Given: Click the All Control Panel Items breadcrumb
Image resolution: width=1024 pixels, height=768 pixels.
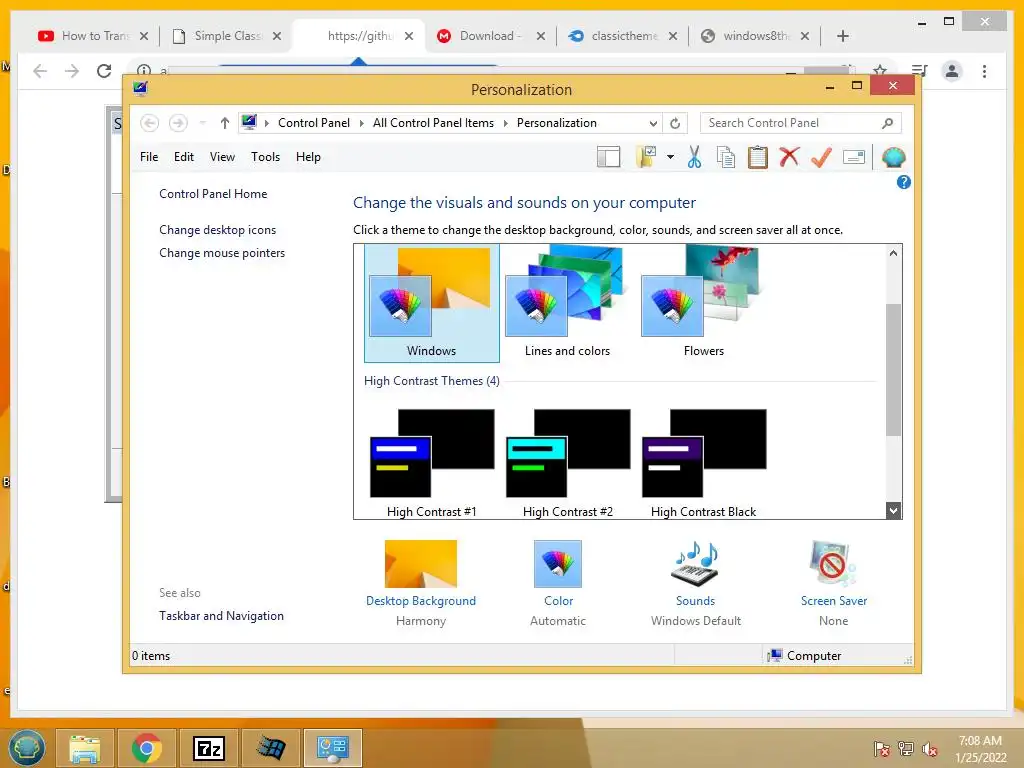Looking at the screenshot, I should pos(433,123).
